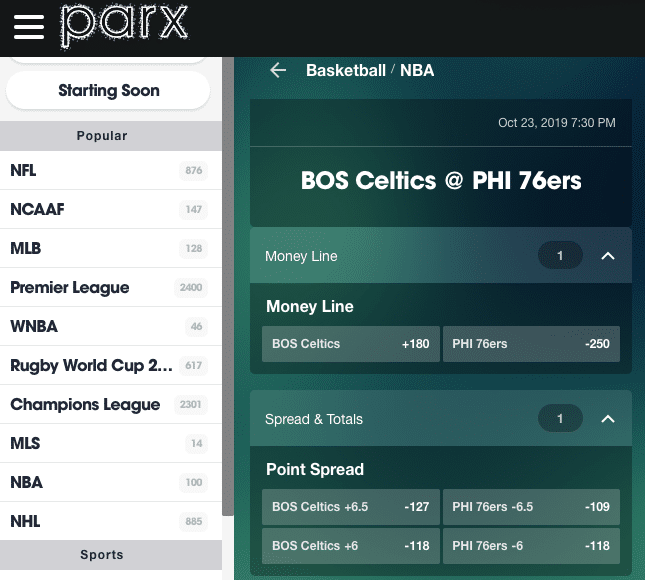
Task: Click the Champions League 2301 count
Action: click(x=190, y=404)
